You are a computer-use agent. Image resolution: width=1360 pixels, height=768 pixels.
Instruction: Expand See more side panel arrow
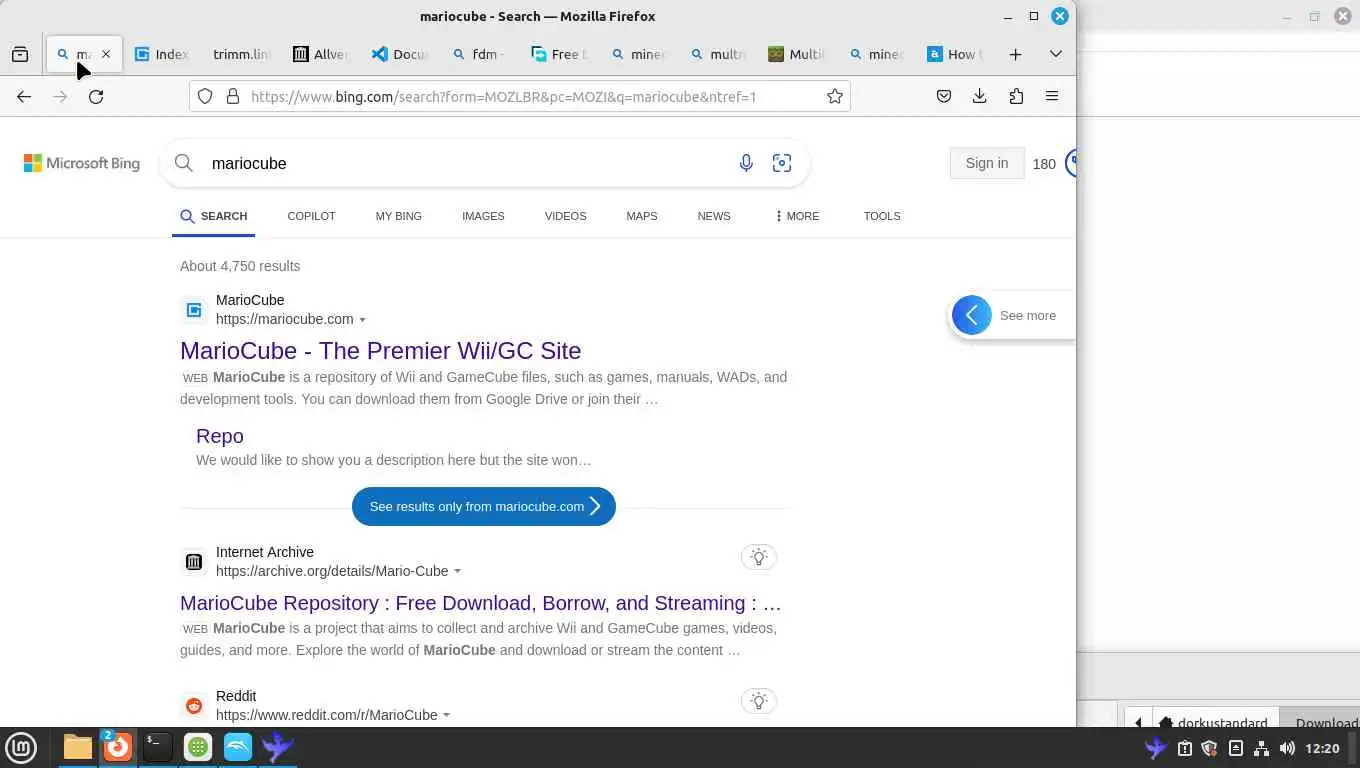click(971, 315)
